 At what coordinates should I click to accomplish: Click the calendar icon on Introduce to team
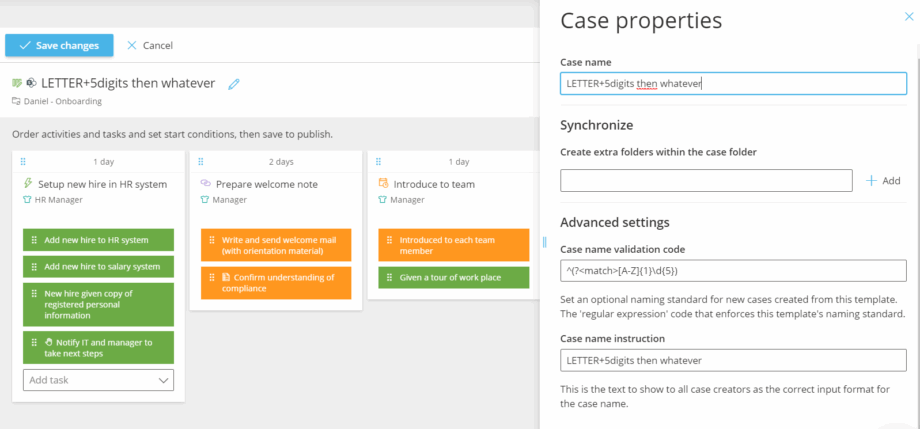point(383,184)
